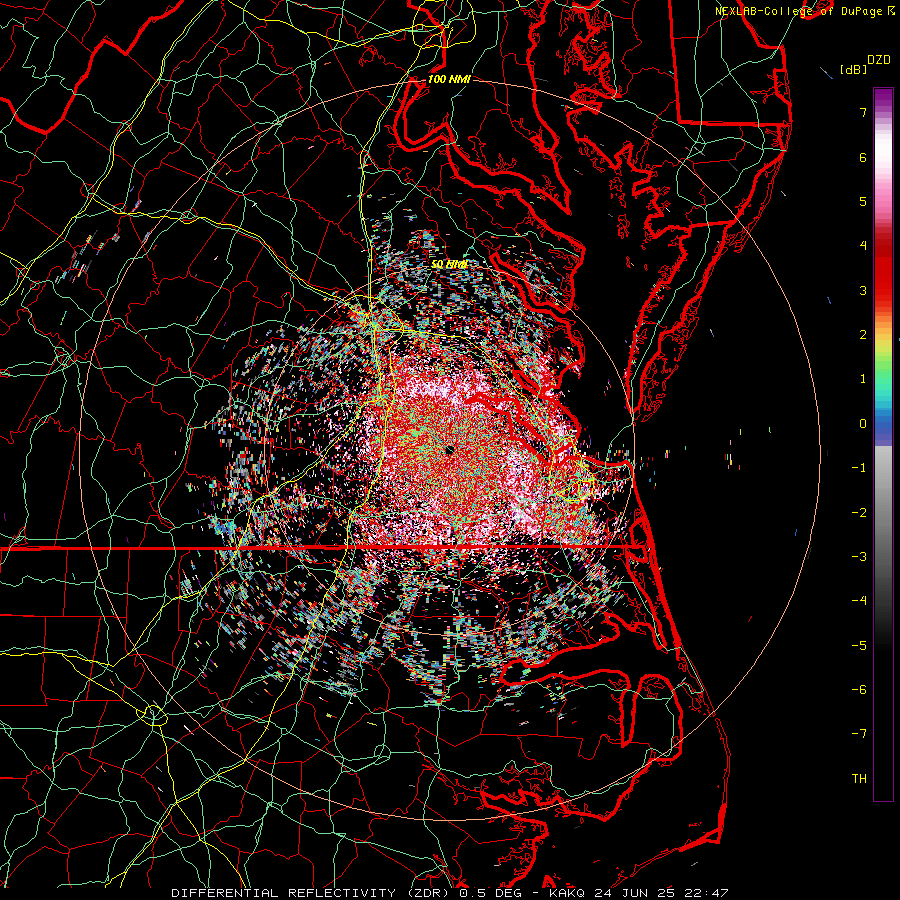Click the 6 value on the color scale
The height and width of the screenshot is (900, 900).
[x=863, y=157]
